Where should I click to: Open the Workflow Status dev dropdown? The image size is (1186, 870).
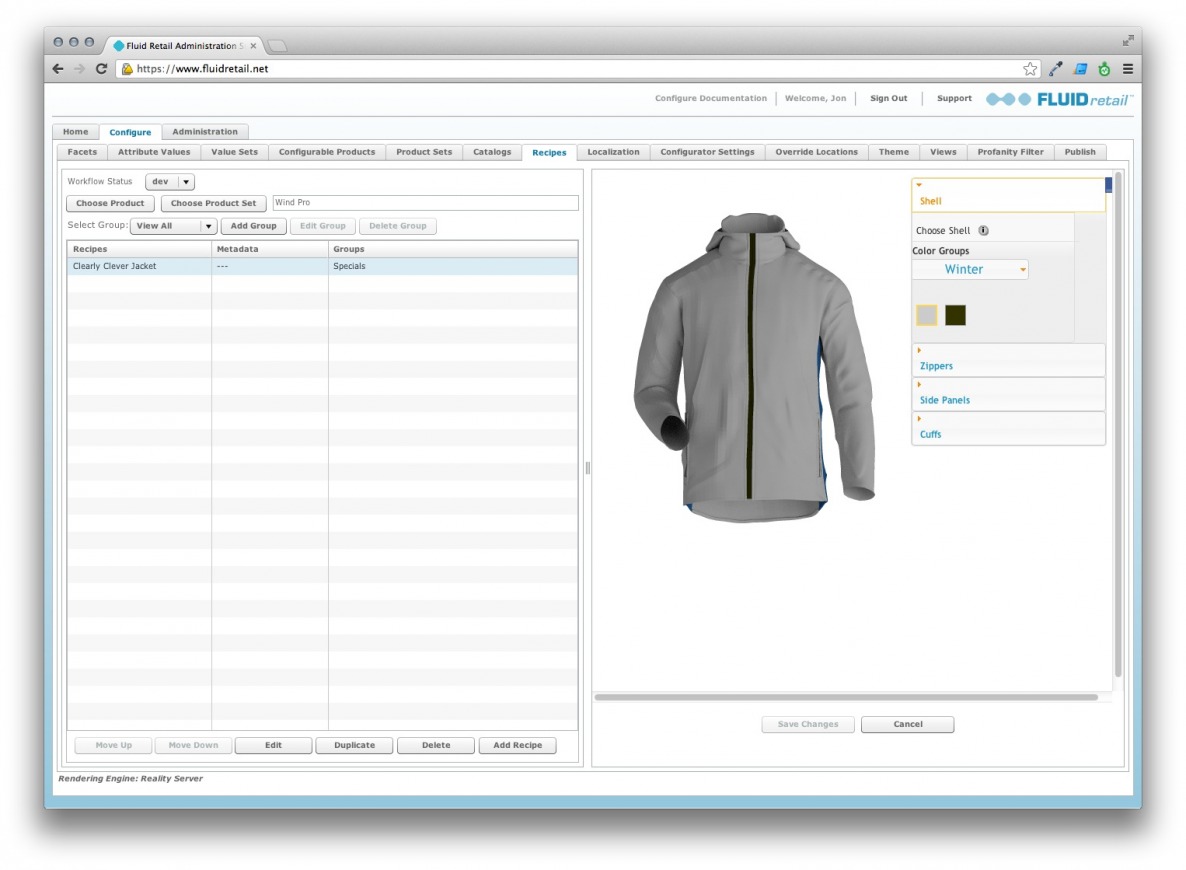(168, 181)
